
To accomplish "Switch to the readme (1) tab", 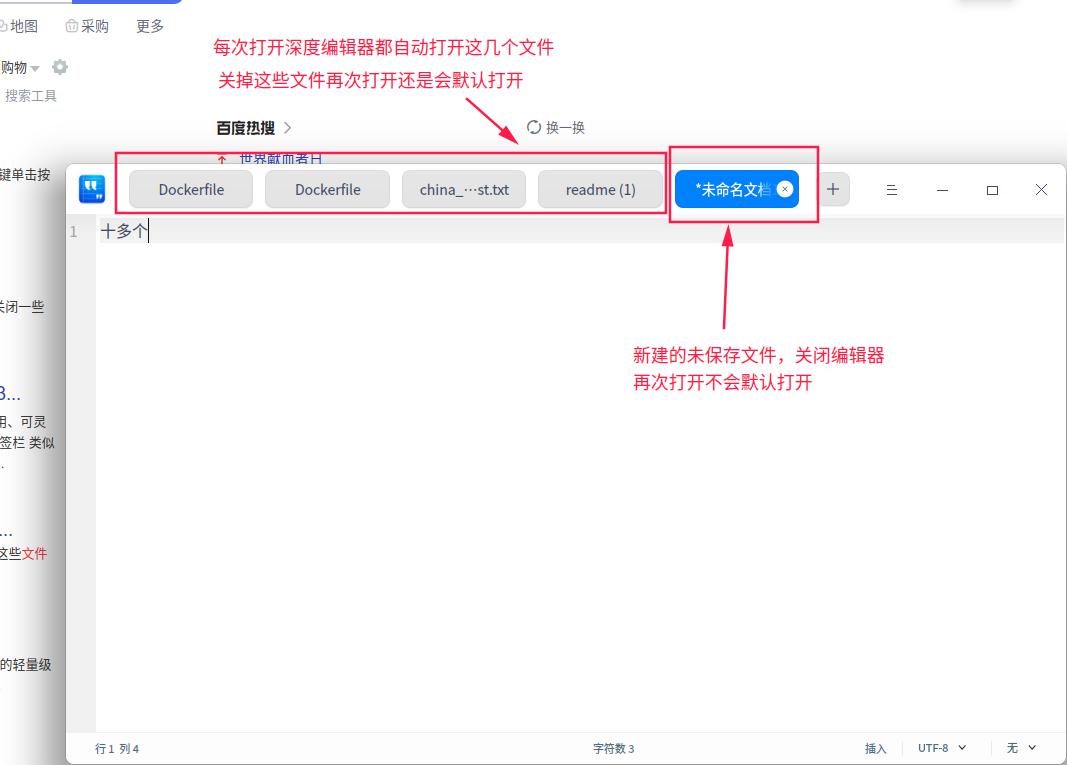I will [x=600, y=188].
